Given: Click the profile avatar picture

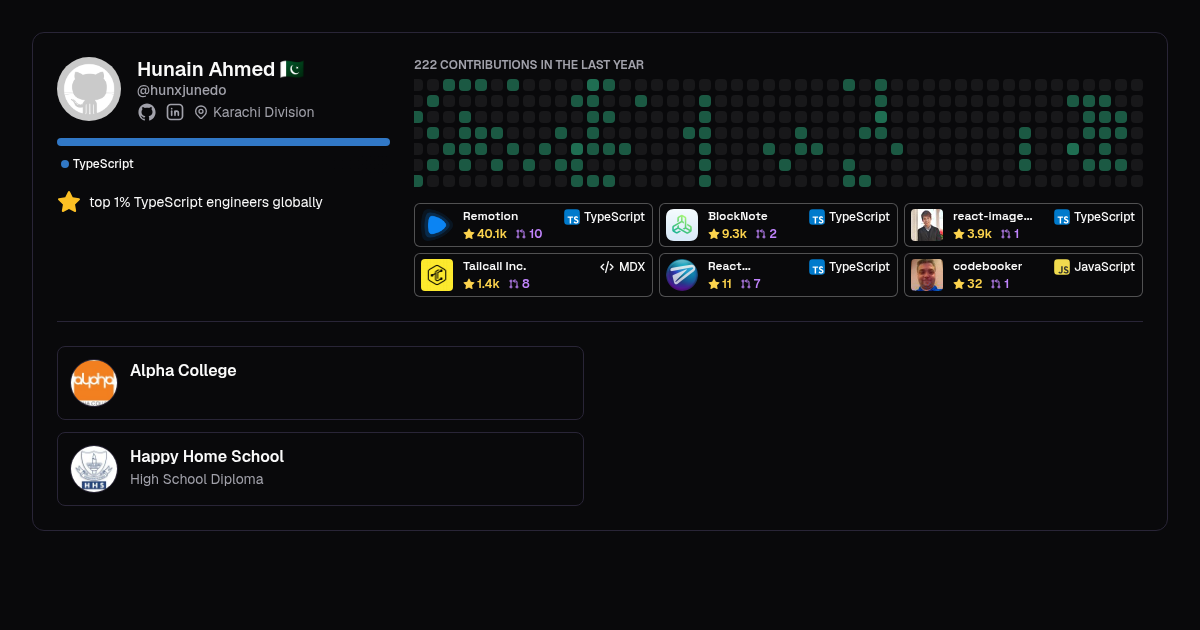Looking at the screenshot, I should [89, 89].
